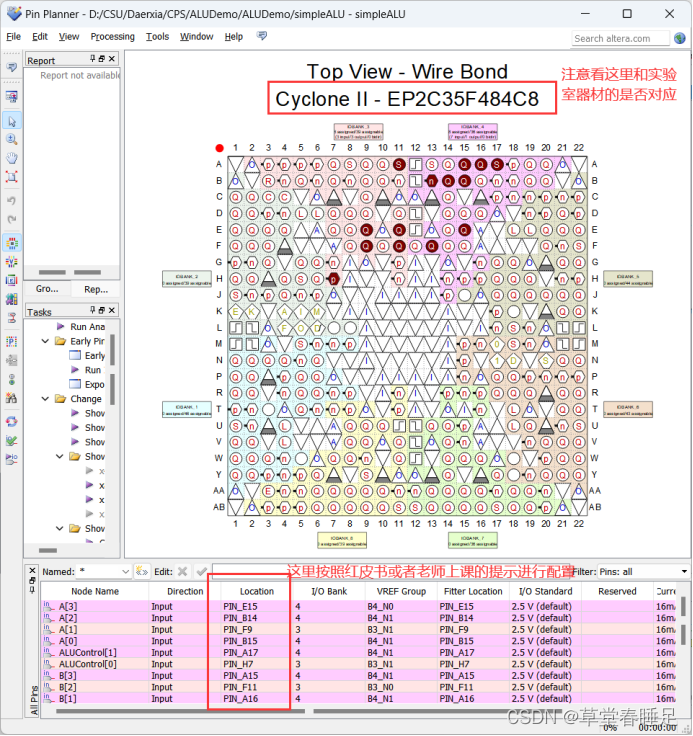Image resolution: width=693 pixels, height=736 pixels.
Task: Click the undo arrow in the left toolbar
Action: coord(12,200)
